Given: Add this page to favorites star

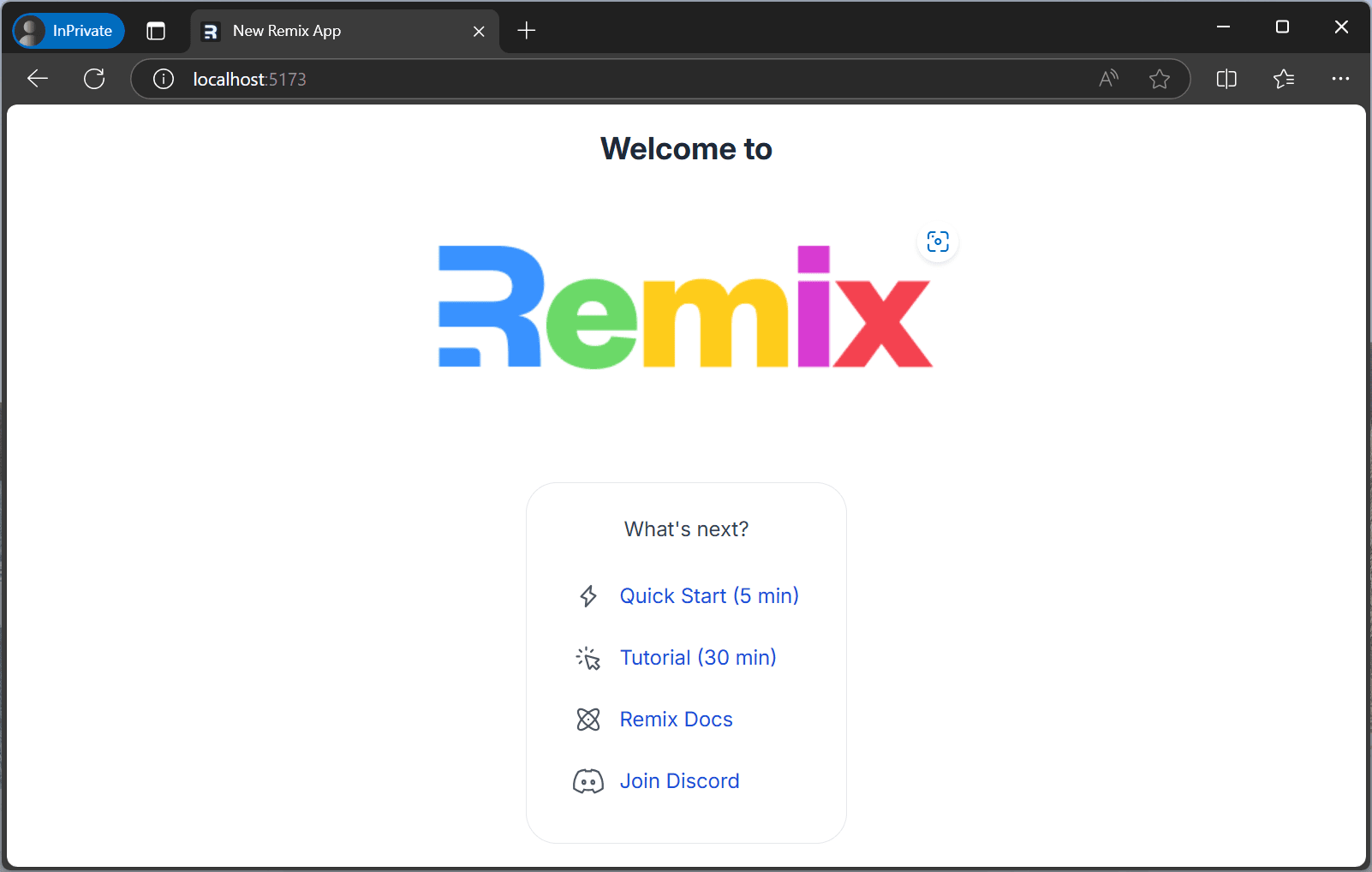Looking at the screenshot, I should click(x=1160, y=79).
